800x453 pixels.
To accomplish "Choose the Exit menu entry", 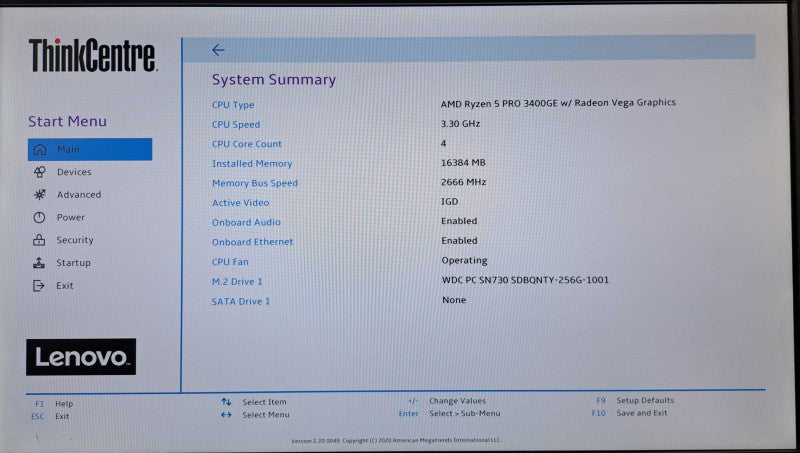I will [x=65, y=286].
